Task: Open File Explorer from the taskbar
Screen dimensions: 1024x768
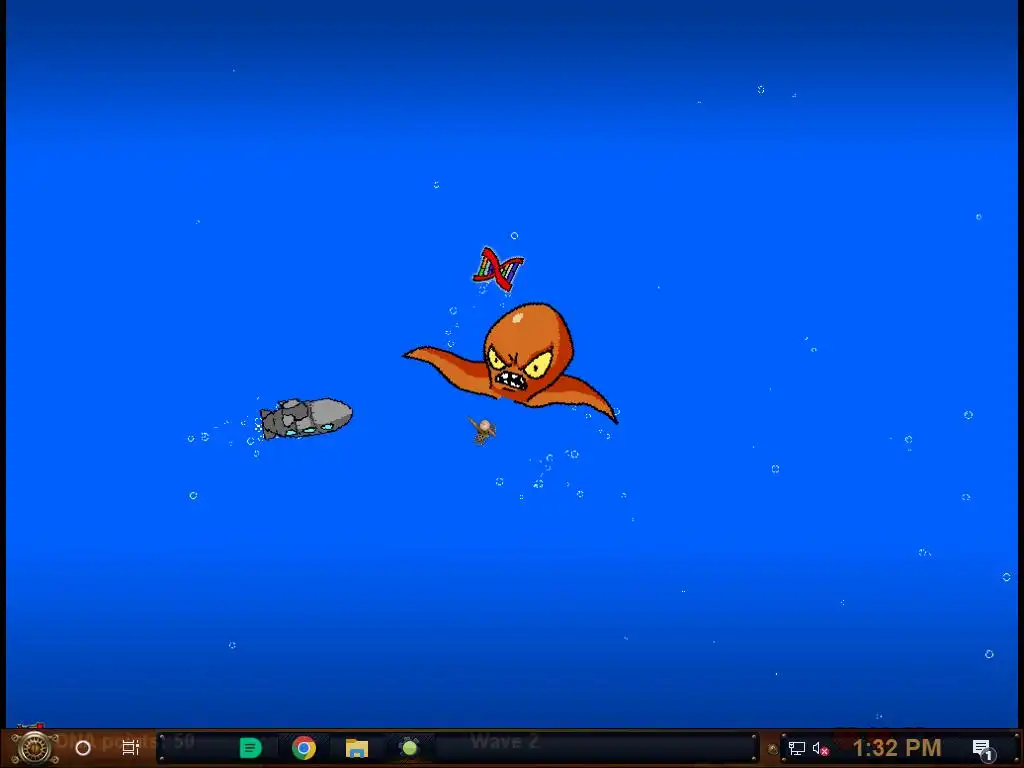Action: click(357, 748)
